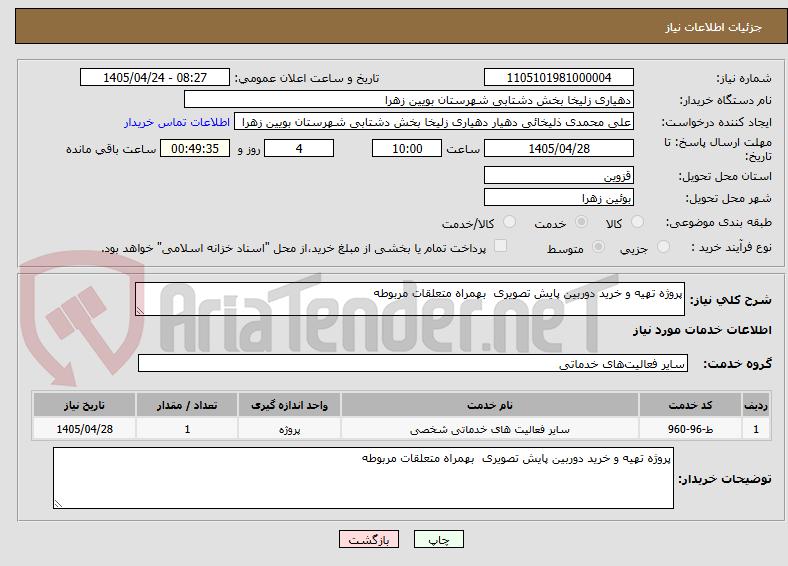Click the تاریخ نیاز column header

[x=84, y=405]
